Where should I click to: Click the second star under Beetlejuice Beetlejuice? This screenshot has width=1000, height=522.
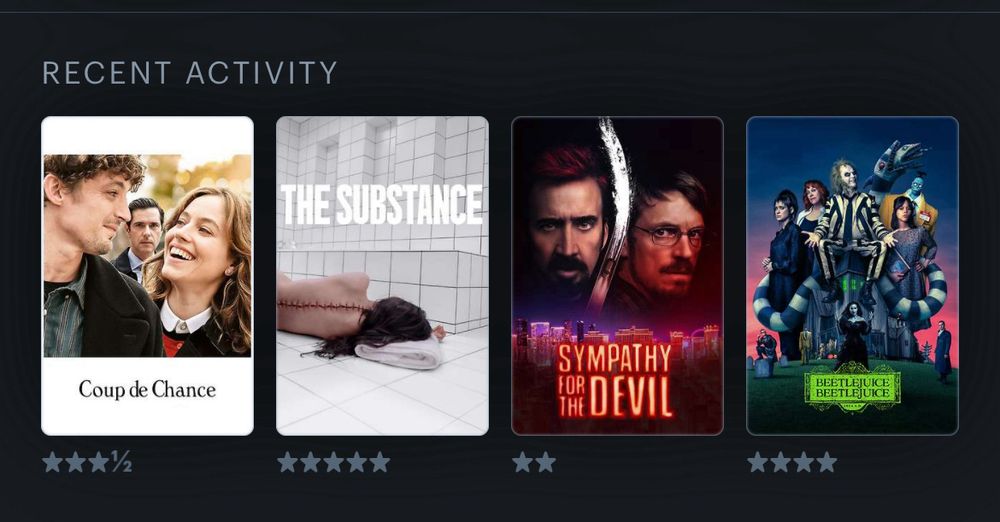(781, 462)
